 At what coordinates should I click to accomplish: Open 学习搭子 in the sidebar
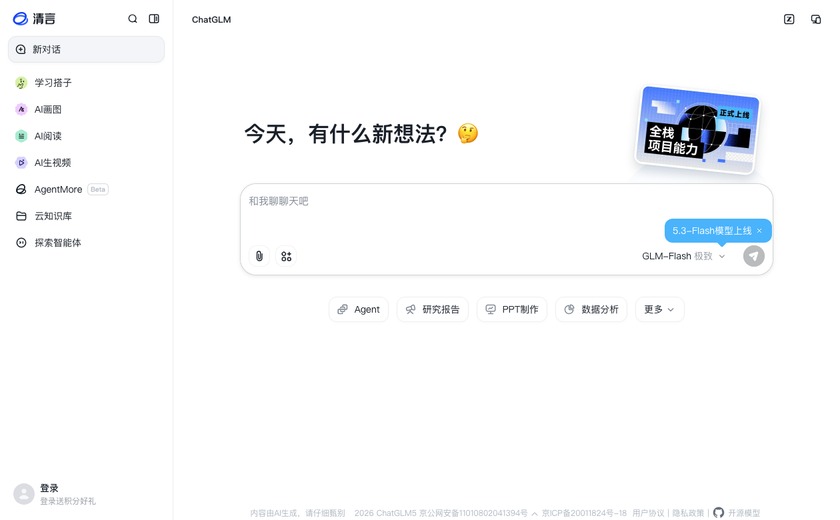coord(86,82)
